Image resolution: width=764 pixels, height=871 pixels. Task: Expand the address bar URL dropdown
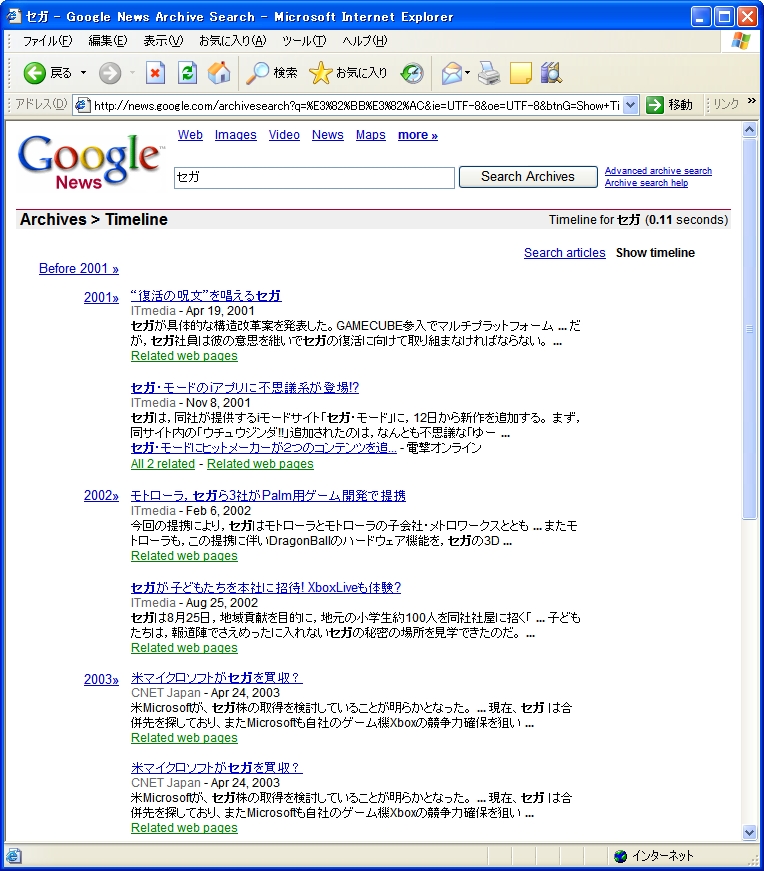630,105
